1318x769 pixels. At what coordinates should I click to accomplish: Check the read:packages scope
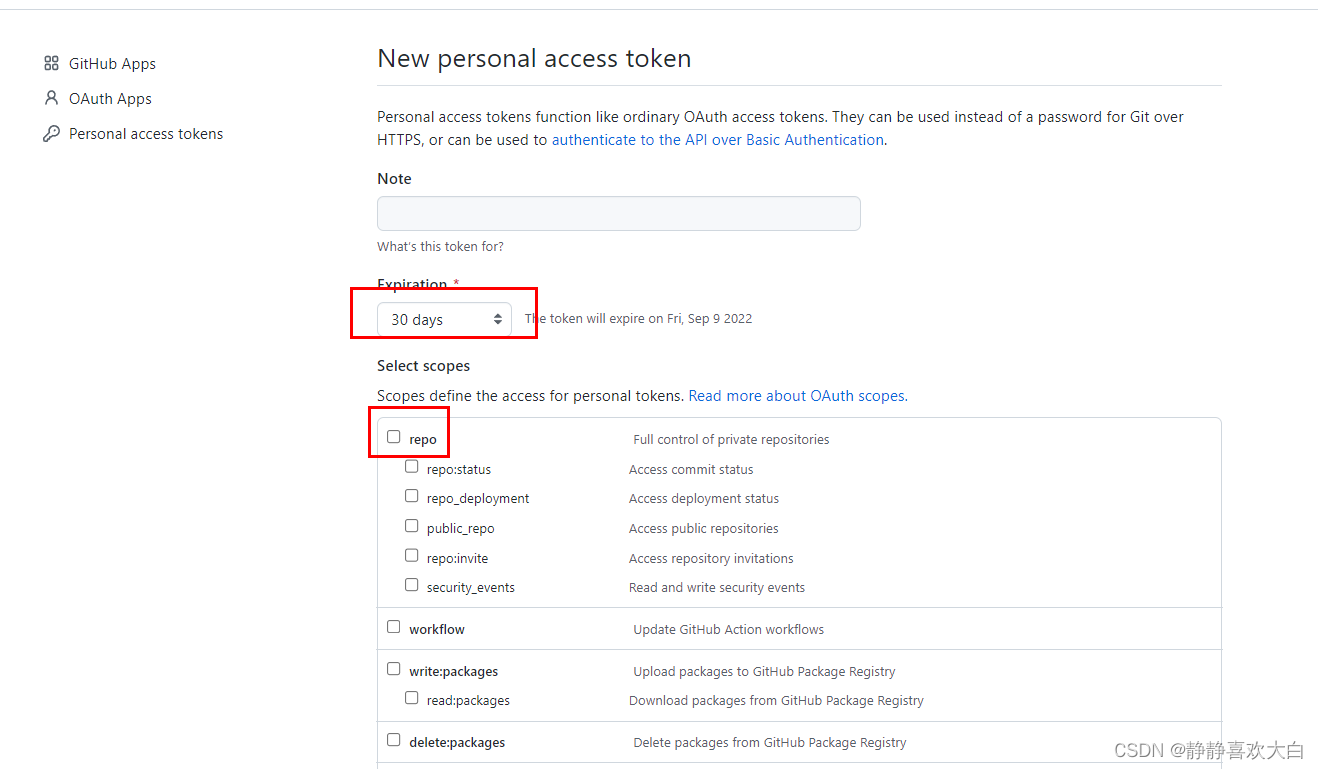pyautogui.click(x=412, y=698)
